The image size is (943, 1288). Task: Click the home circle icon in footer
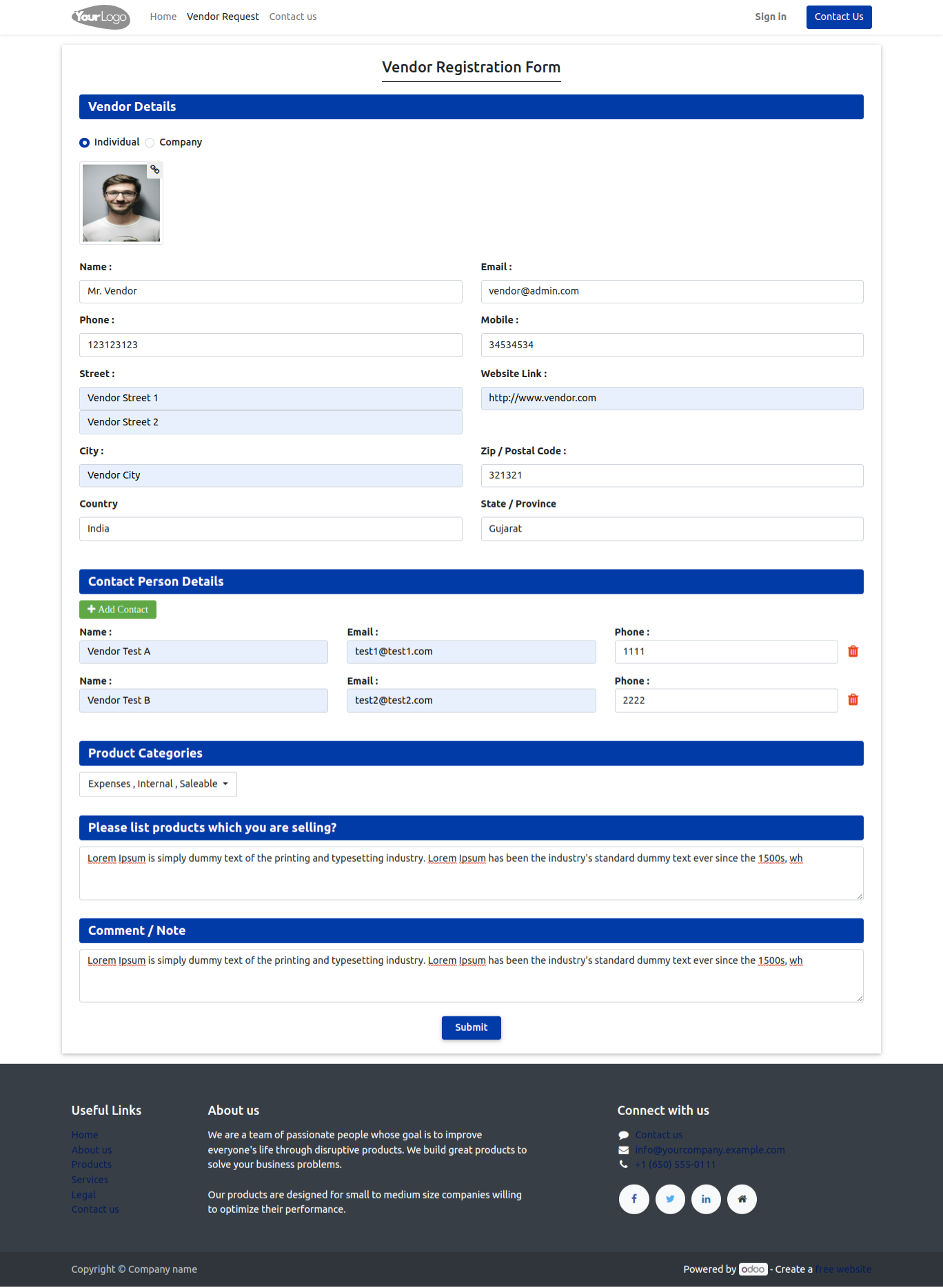pyautogui.click(x=742, y=1199)
